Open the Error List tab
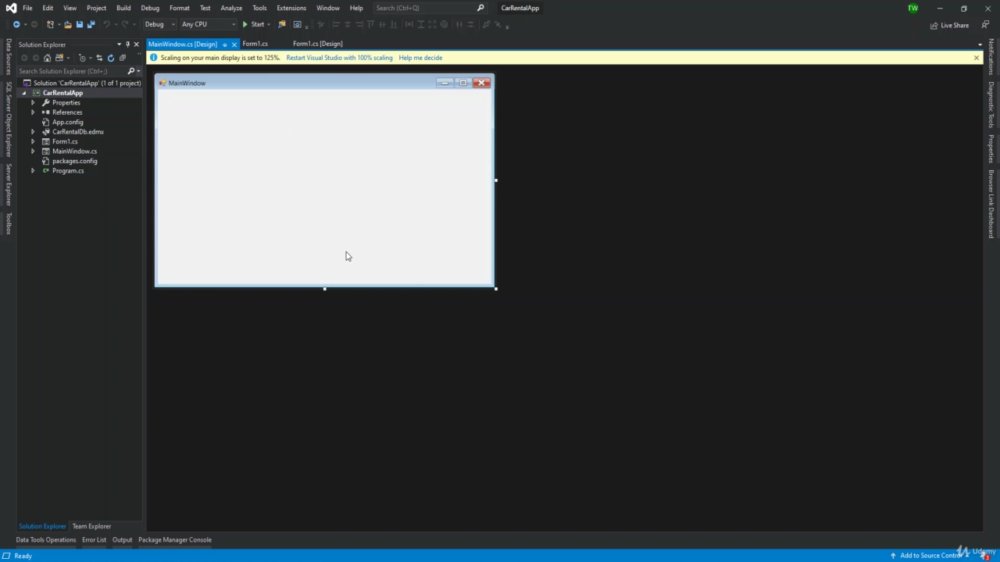Screen dimensions: 1000x562 click(x=94, y=540)
